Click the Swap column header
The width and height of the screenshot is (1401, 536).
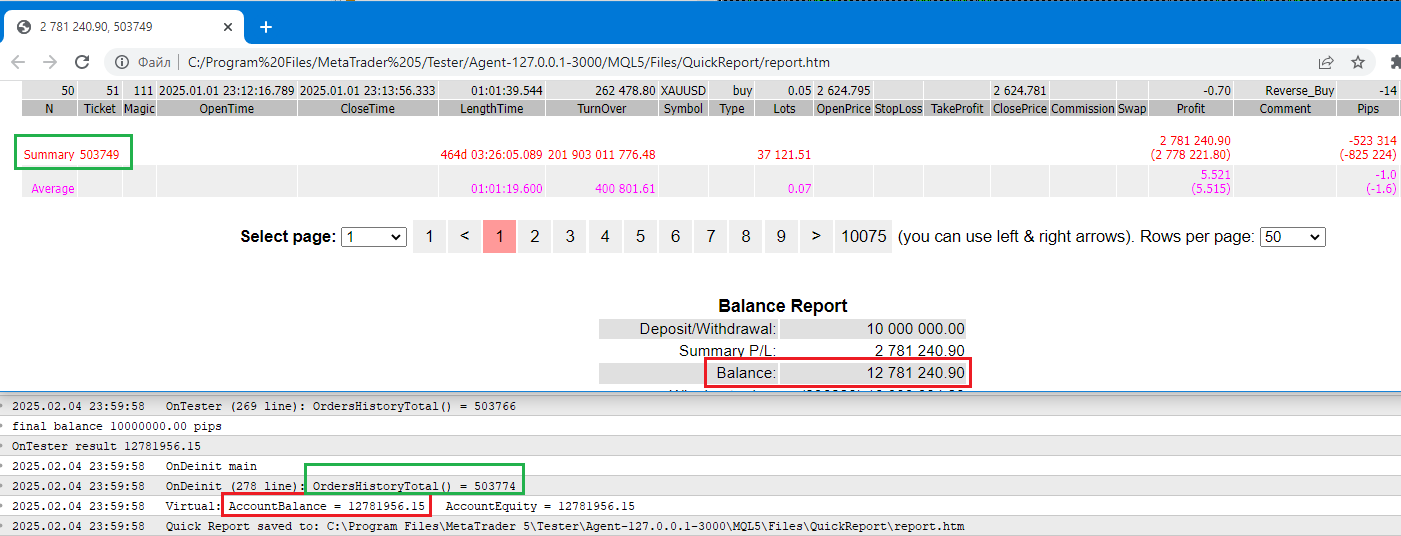click(1132, 108)
